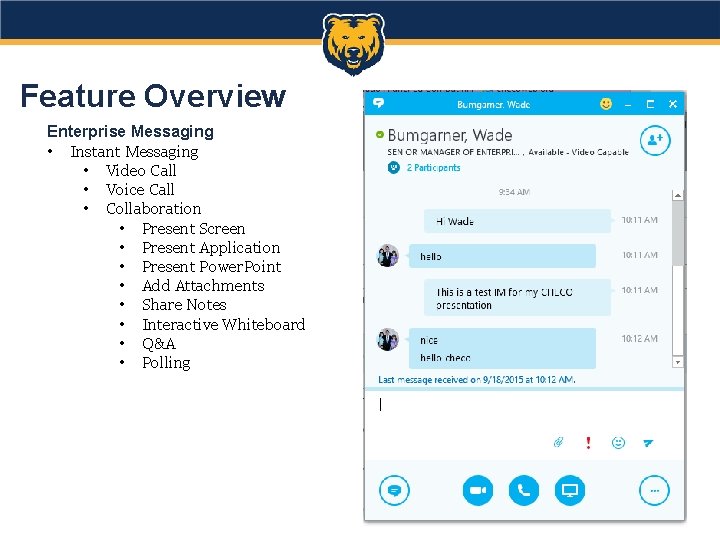This screenshot has width=720, height=540.
Task: Click the 'Feature Overview' slide title
Action: (x=153, y=96)
